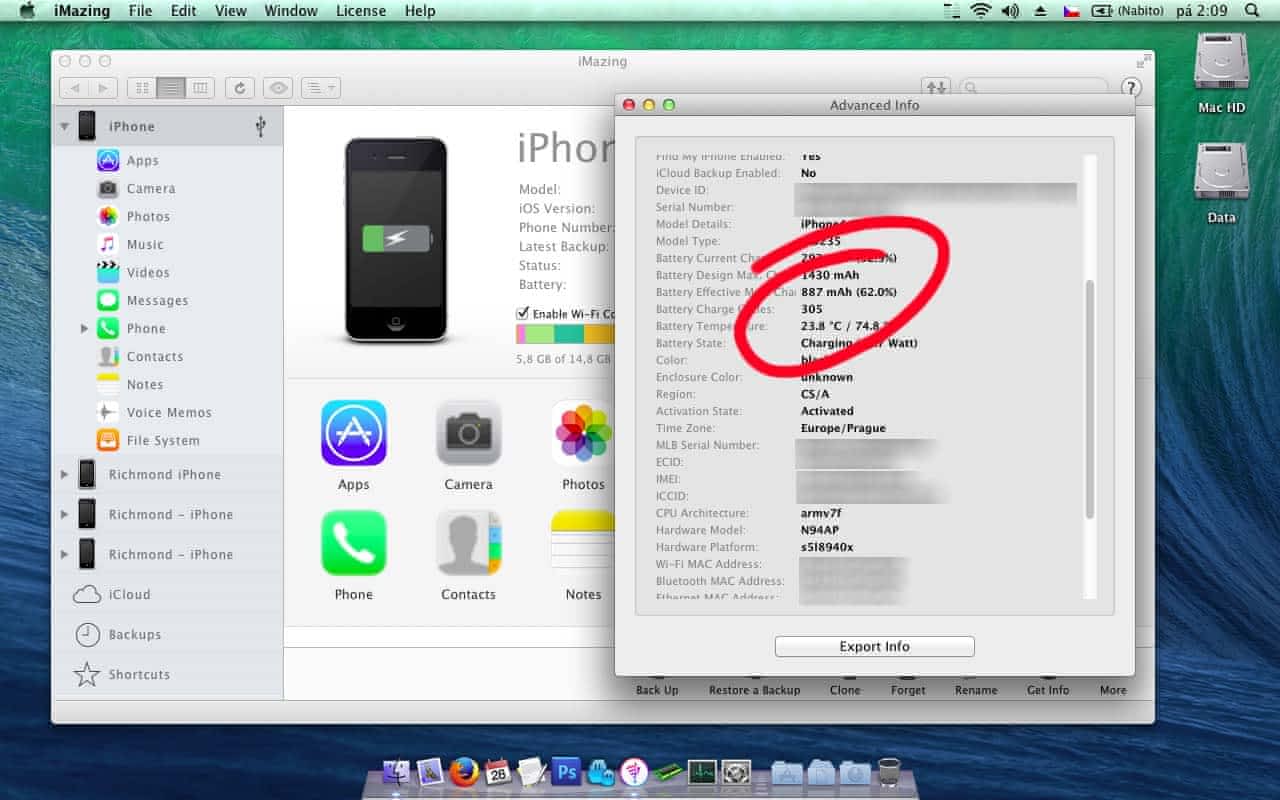Click the eye Quick Look toolbar button
This screenshot has width=1280, height=800.
point(278,88)
